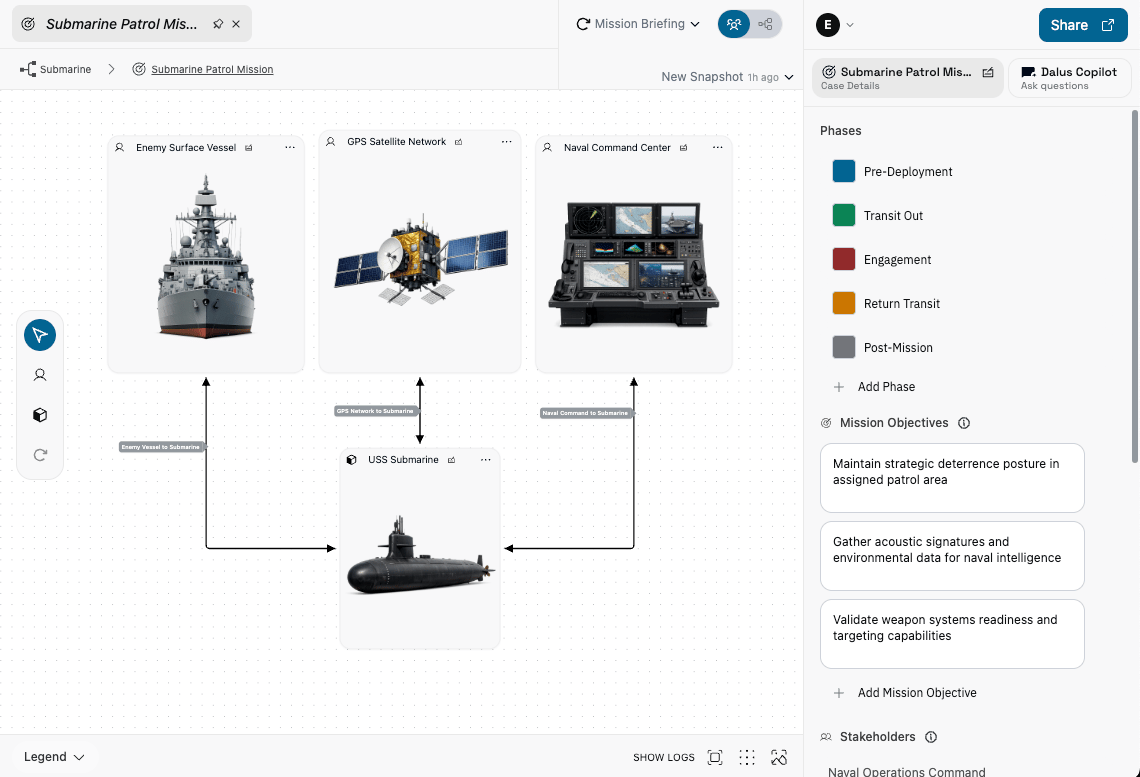Viewport: 1140px width, 777px height.
Task: Click the Enemy Vessel to Submarine connection label
Action: pyautogui.click(x=161, y=447)
